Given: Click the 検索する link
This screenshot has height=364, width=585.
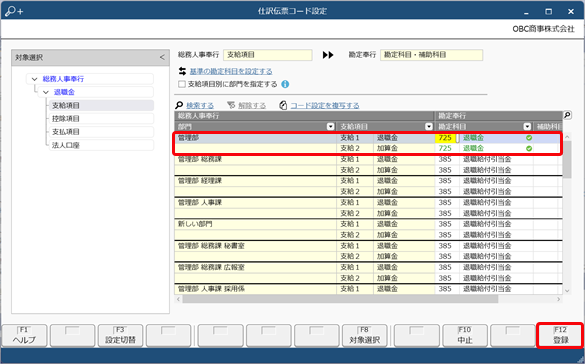Looking at the screenshot, I should click(x=200, y=106).
